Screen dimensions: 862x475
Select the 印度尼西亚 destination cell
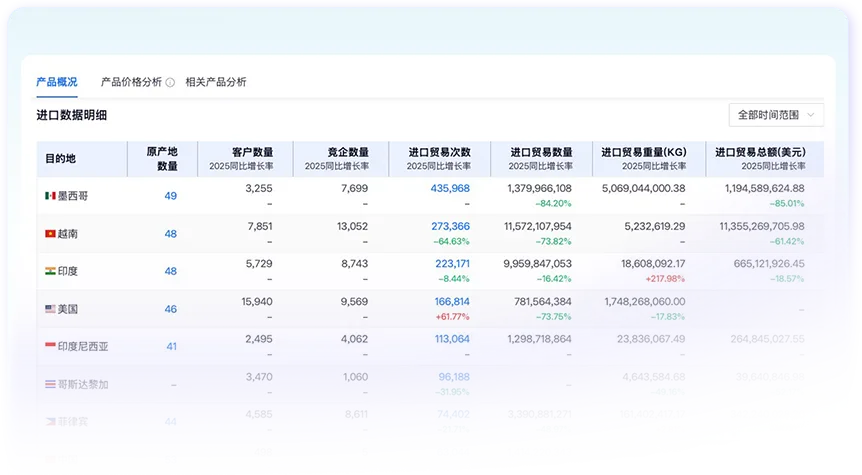click(x=83, y=346)
